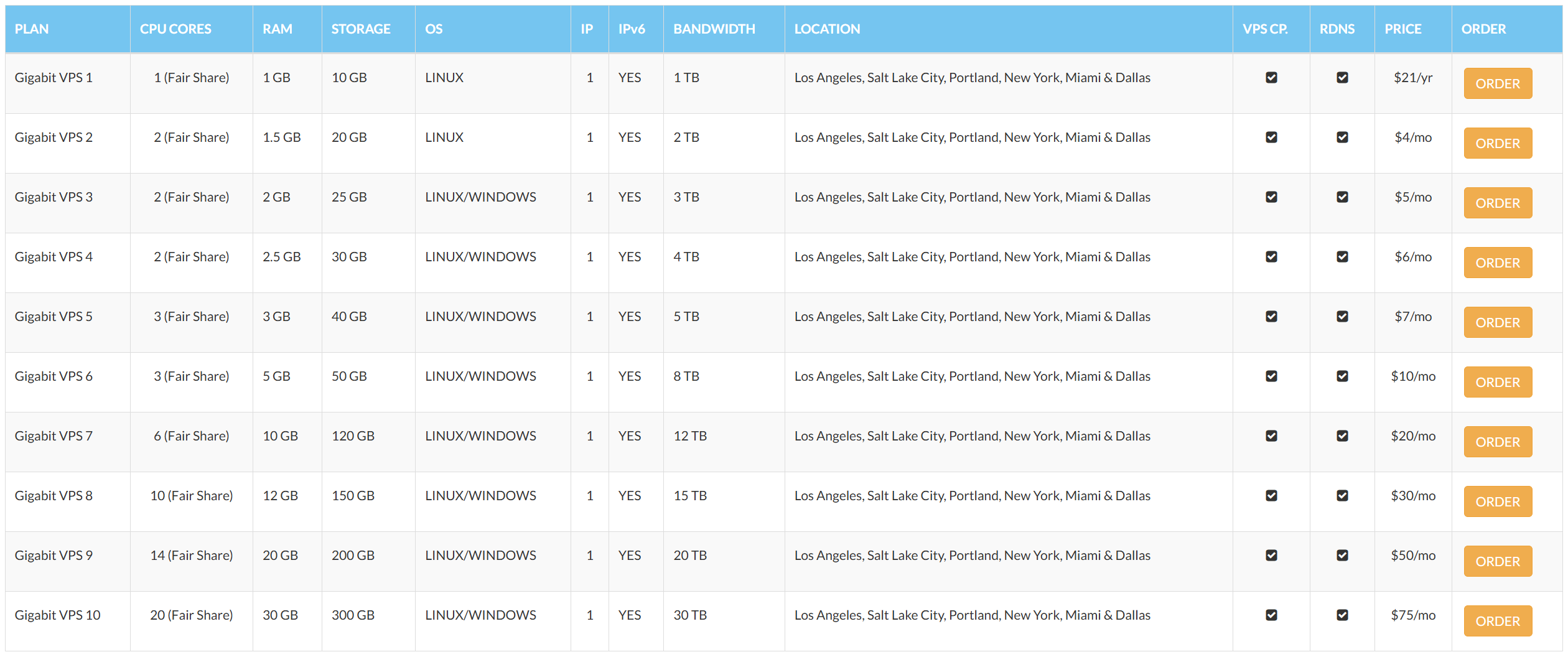Click location text in Gigabit VPS 8 row

972,495
